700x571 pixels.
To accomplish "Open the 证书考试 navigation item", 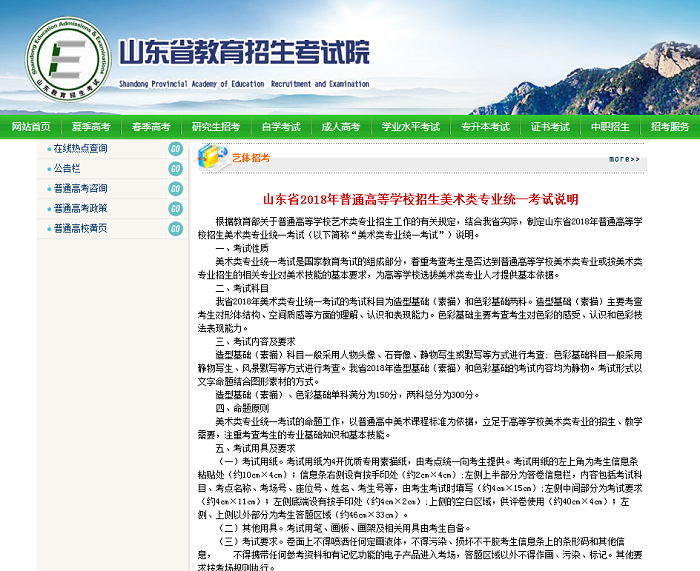I will click(x=550, y=127).
